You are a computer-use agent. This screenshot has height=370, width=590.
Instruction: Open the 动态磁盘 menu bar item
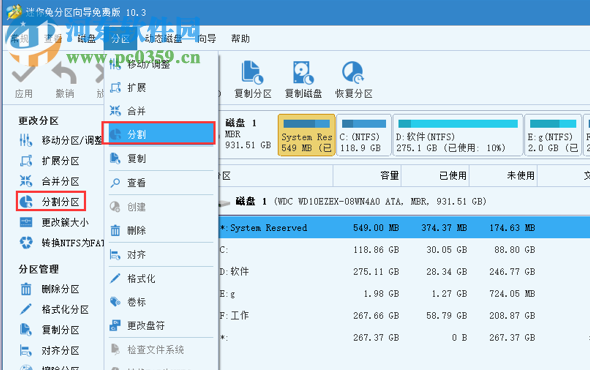pos(163,38)
